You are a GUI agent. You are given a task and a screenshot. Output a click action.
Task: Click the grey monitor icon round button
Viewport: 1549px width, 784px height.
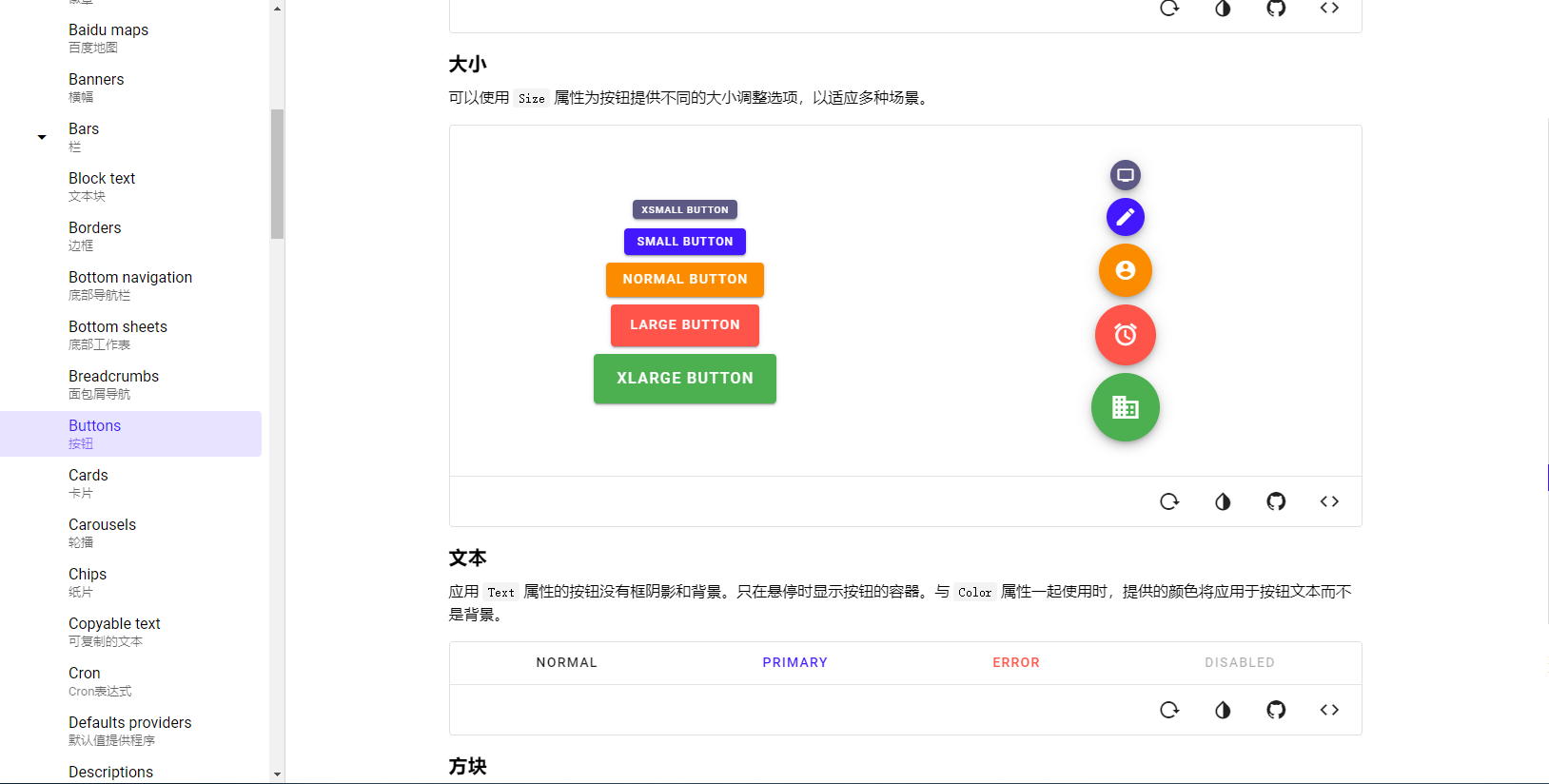pos(1125,175)
